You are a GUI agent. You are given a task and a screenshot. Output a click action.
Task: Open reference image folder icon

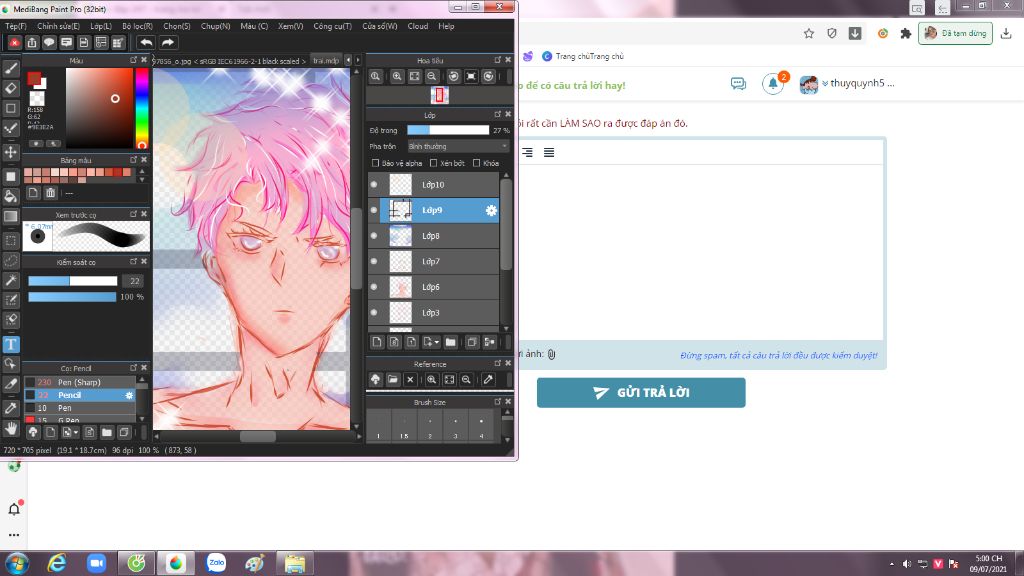(392, 379)
